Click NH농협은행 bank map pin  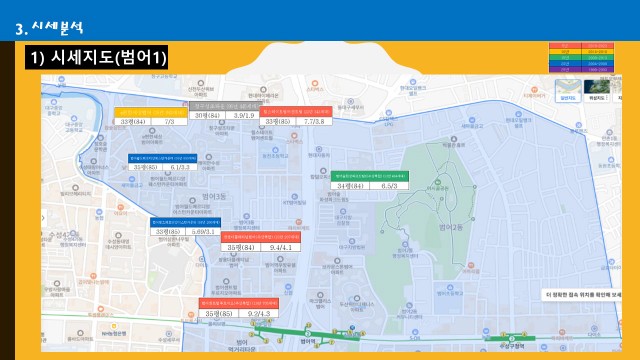114,327
